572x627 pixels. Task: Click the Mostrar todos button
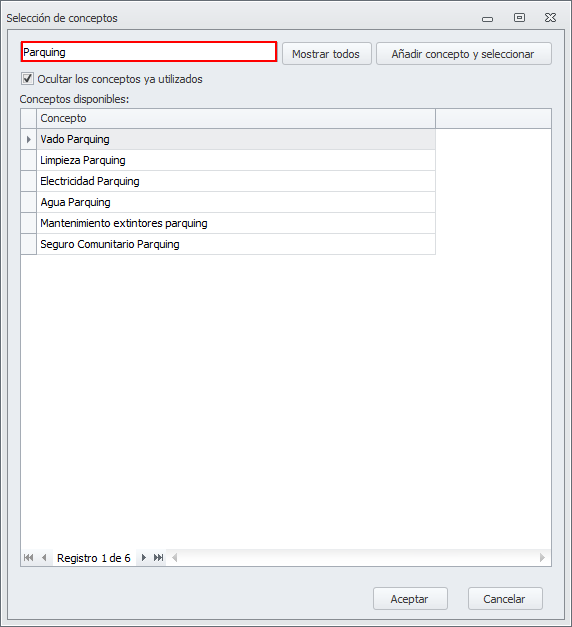(x=326, y=54)
